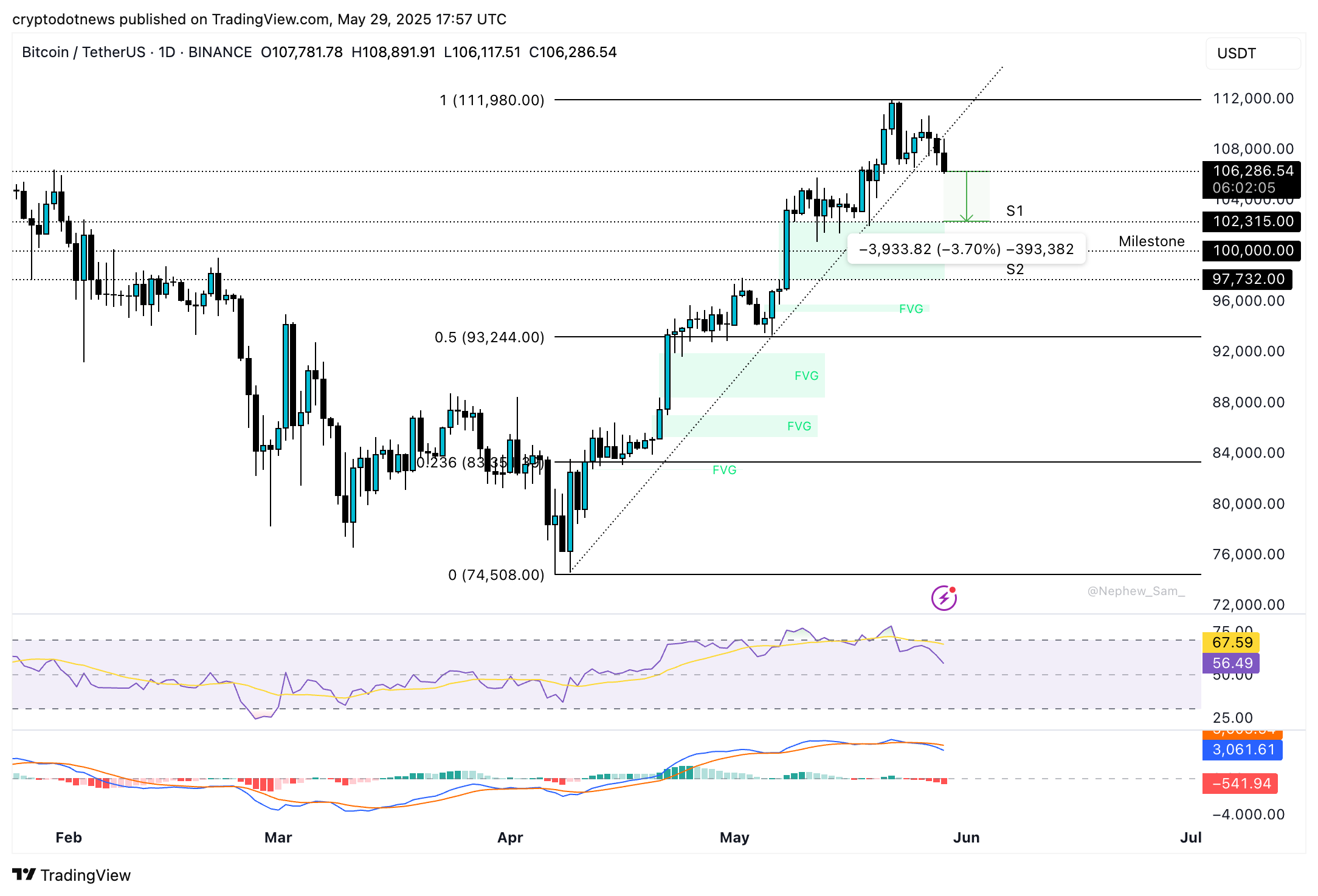Click the May label on time axis
The height and width of the screenshot is (896, 1318).
734,838
